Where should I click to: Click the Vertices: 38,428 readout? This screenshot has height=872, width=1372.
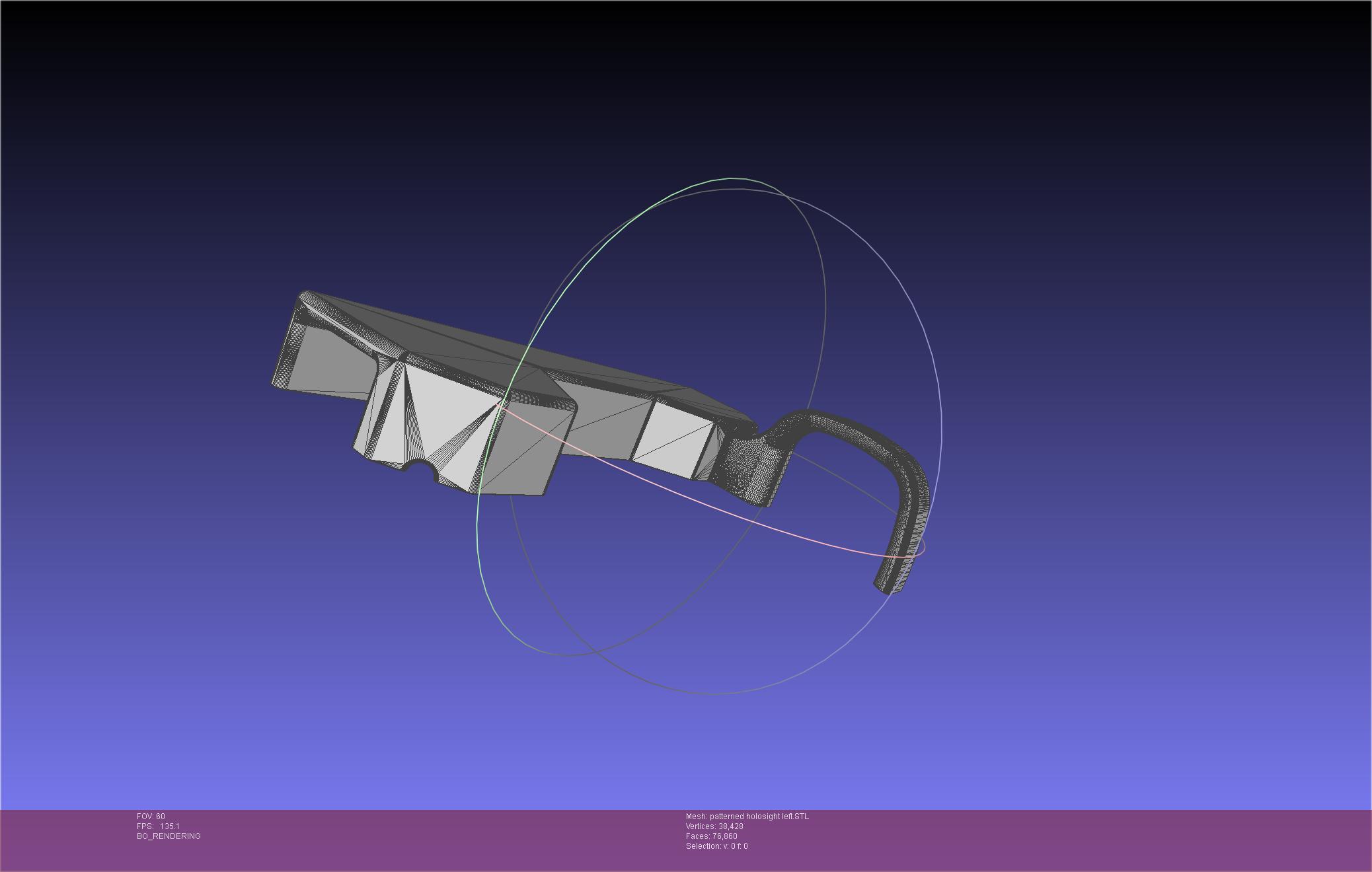[714, 826]
